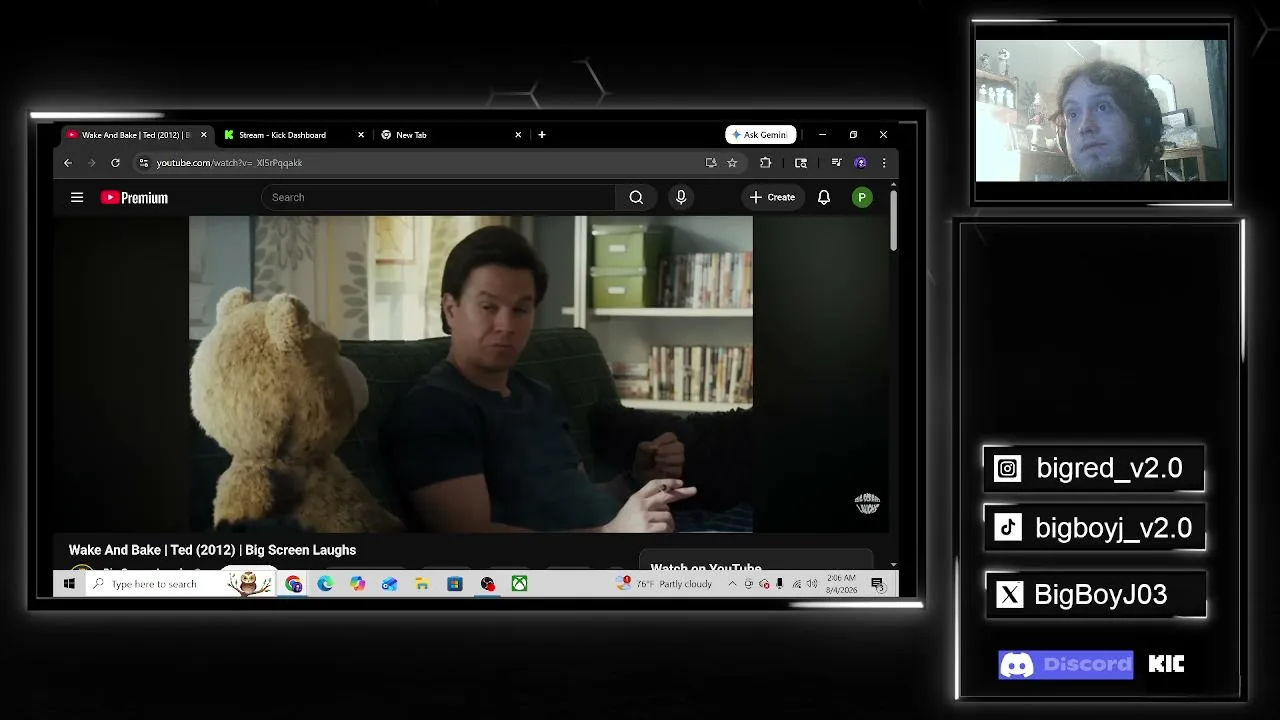Focus the YouTube search field

click(x=439, y=197)
